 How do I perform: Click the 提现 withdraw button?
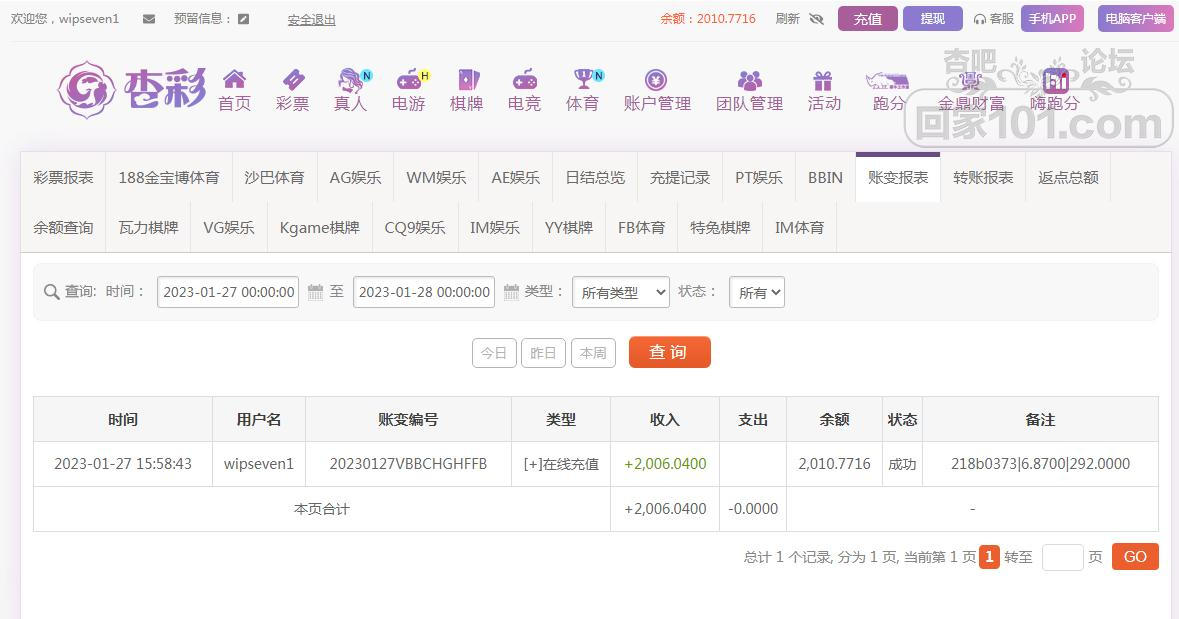click(x=932, y=19)
